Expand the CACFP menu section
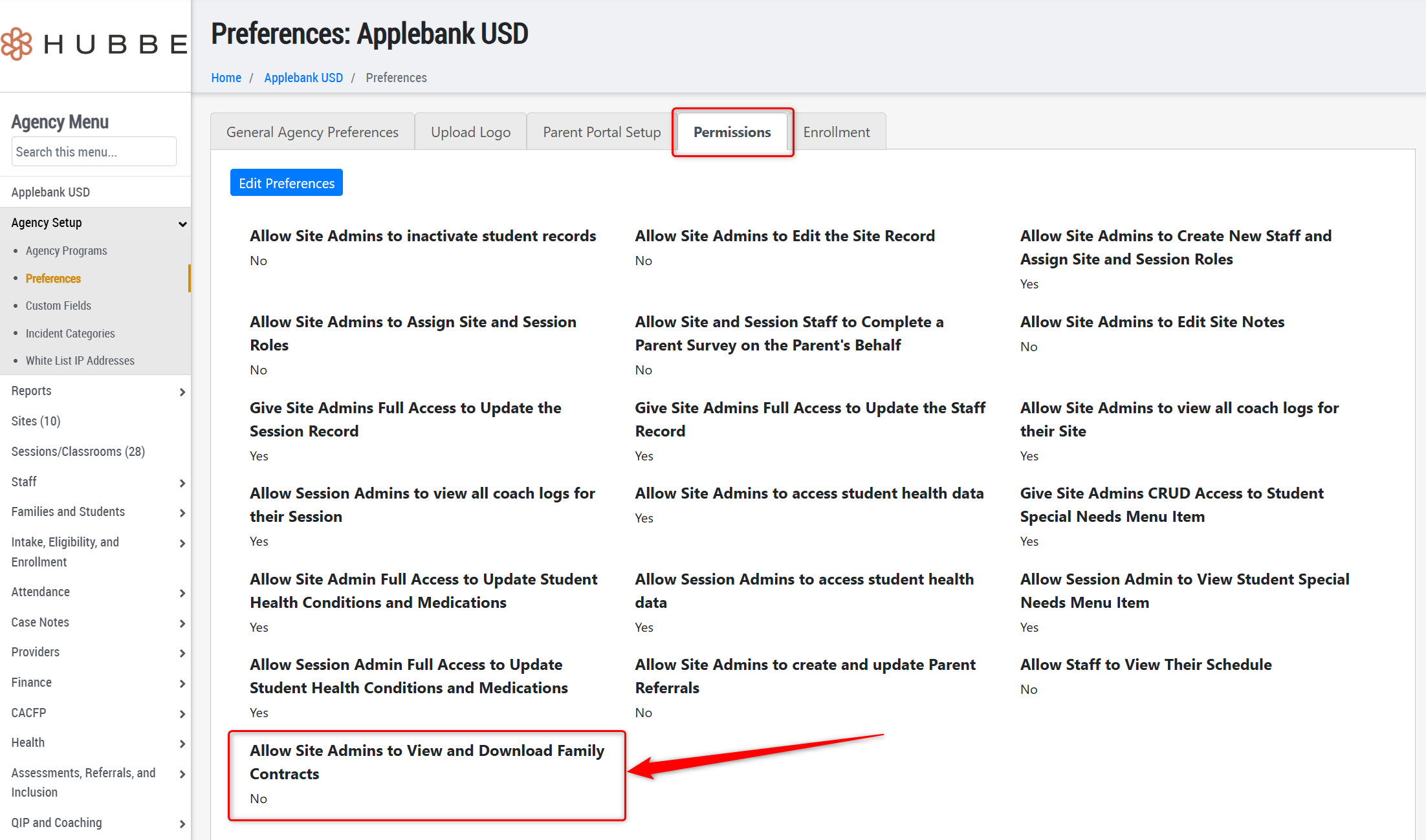The image size is (1426, 840). tap(182, 714)
